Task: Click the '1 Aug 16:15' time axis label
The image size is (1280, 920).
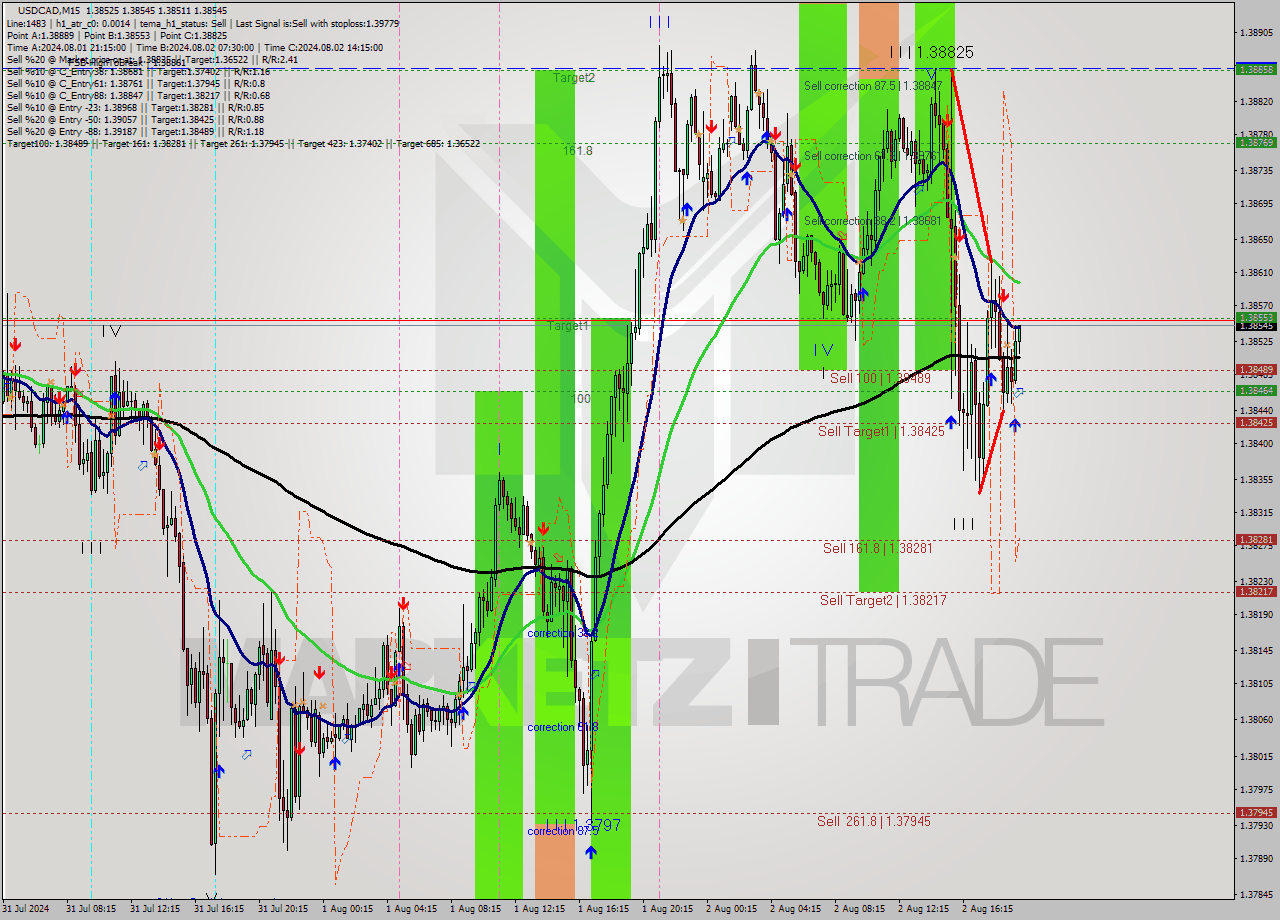Action: pyautogui.click(x=603, y=909)
